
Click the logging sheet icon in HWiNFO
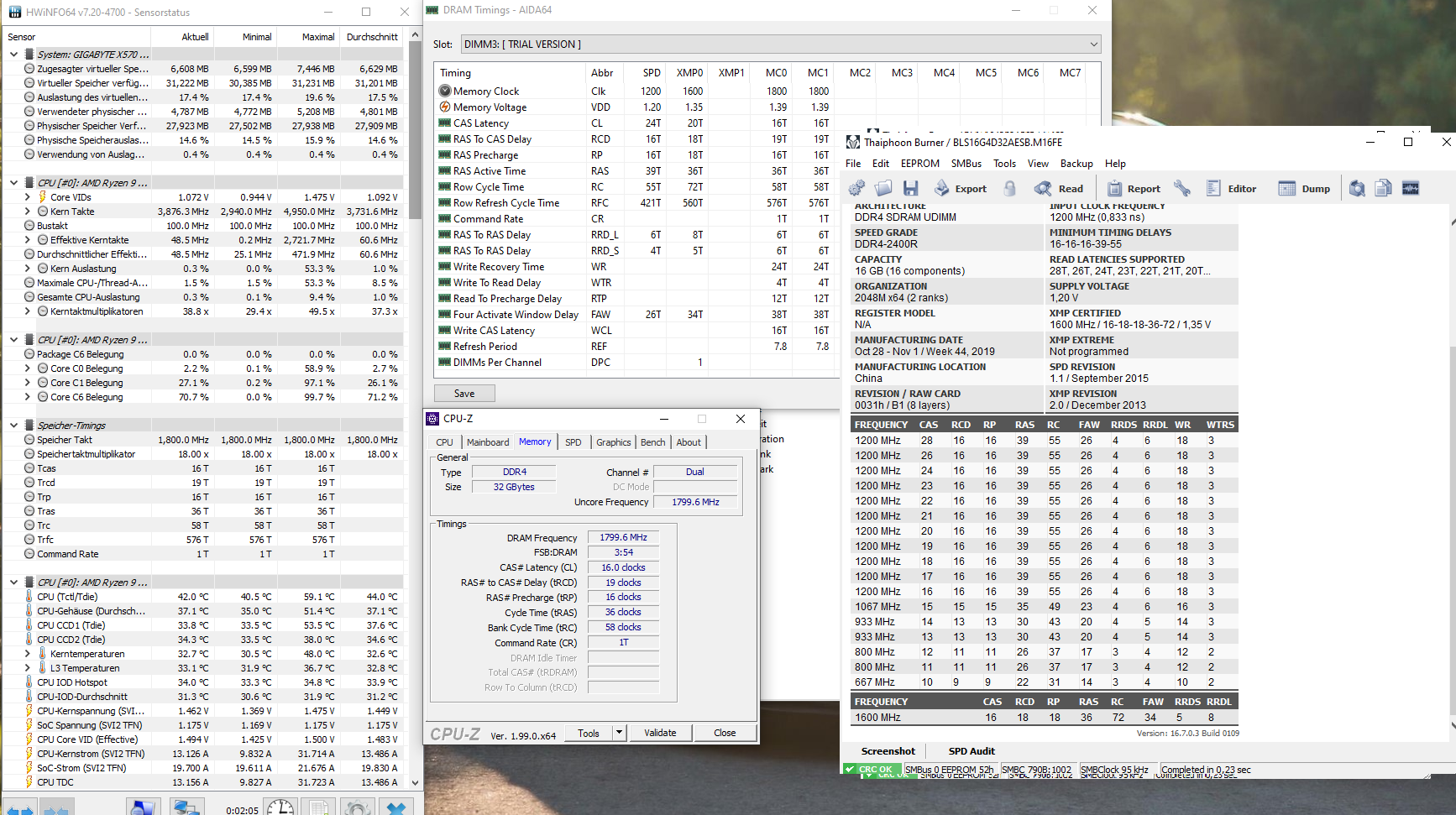(x=319, y=808)
